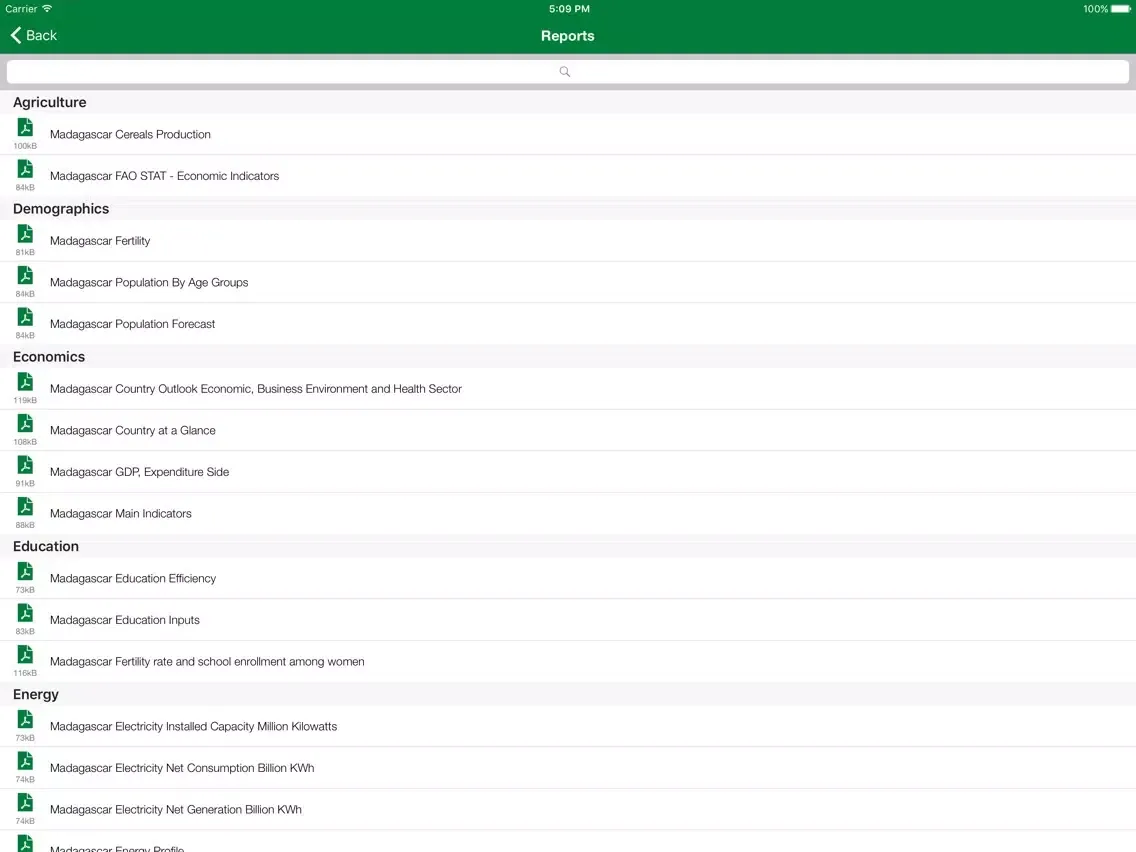Open Electricity Net Generation Billion KWh
The height and width of the screenshot is (852, 1136).
point(568,809)
